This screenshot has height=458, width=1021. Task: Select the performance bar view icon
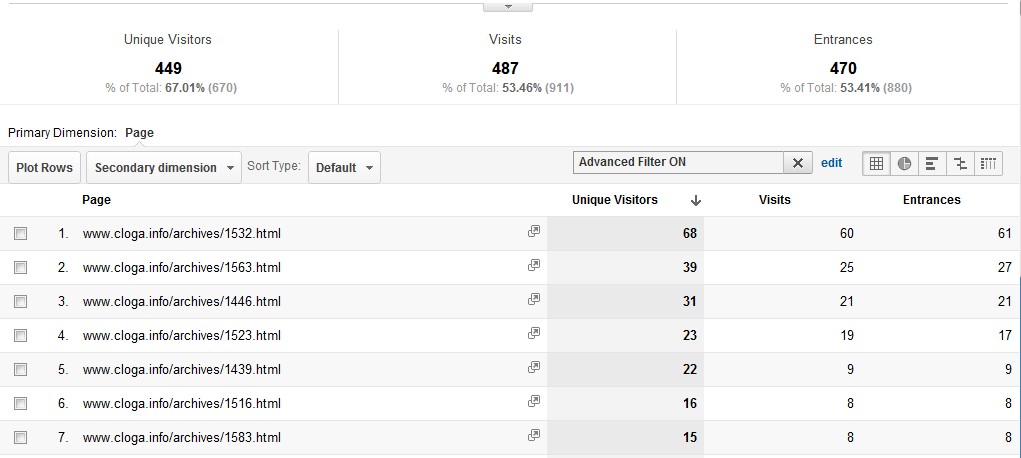tap(932, 164)
